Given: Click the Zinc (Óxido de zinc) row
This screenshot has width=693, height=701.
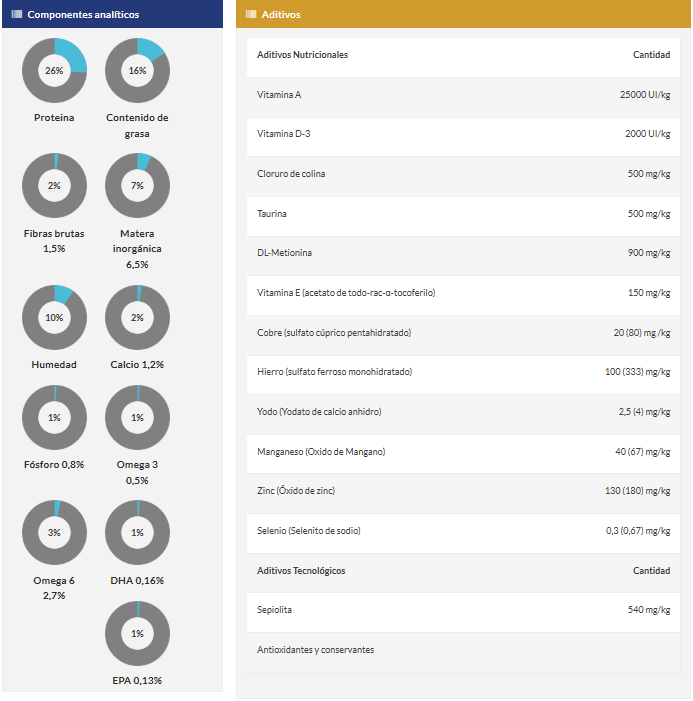Looking at the screenshot, I should (x=463, y=491).
